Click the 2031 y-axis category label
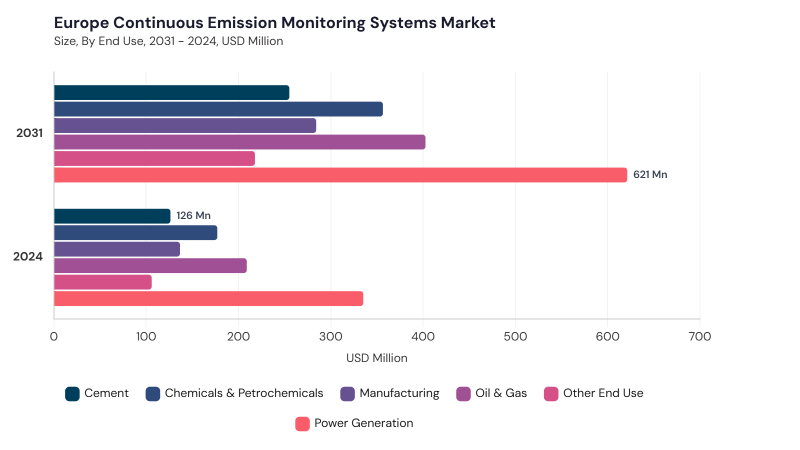Viewport: 800px width, 450px height. [30, 133]
